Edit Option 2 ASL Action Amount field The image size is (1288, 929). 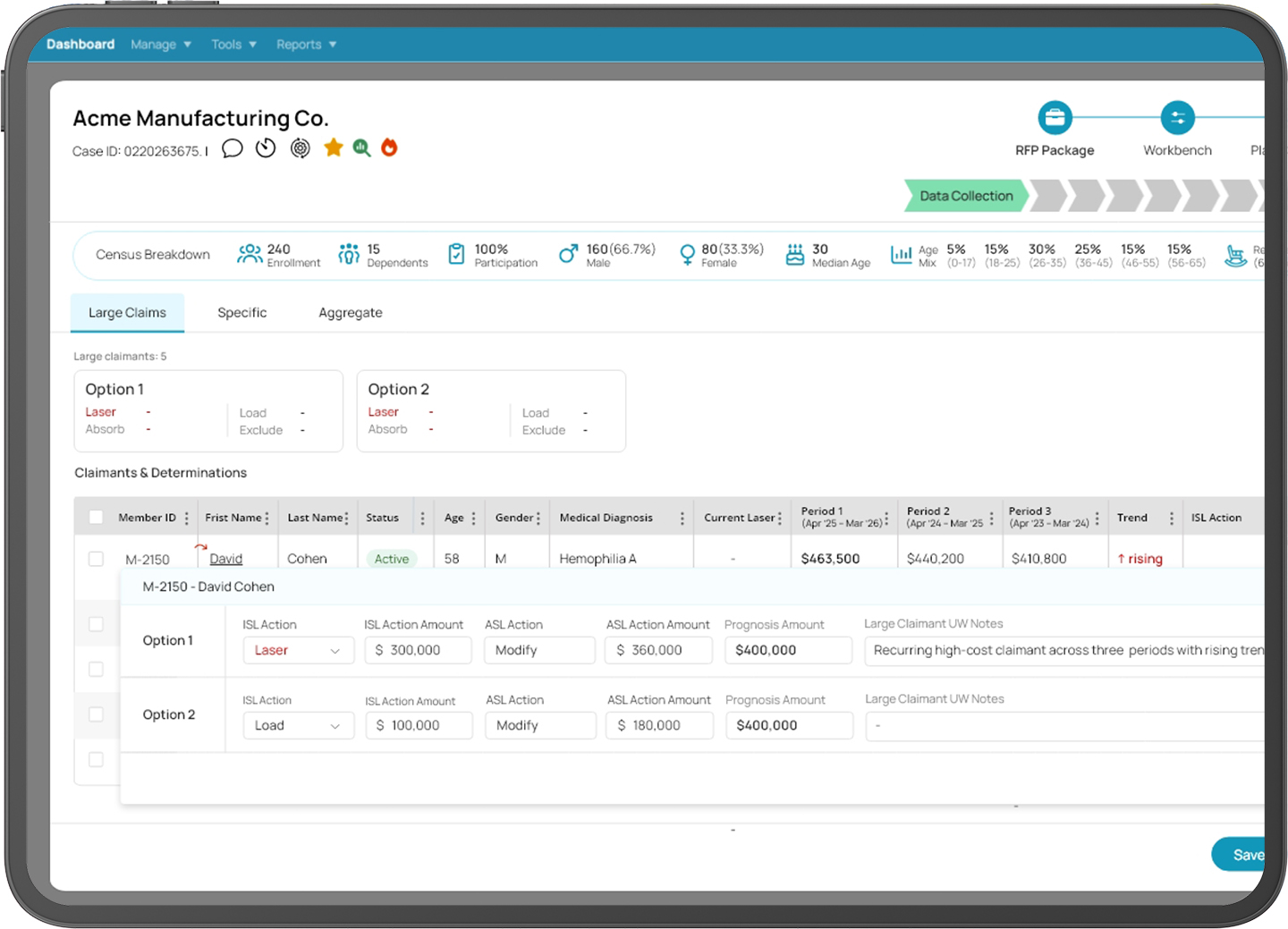(660, 725)
